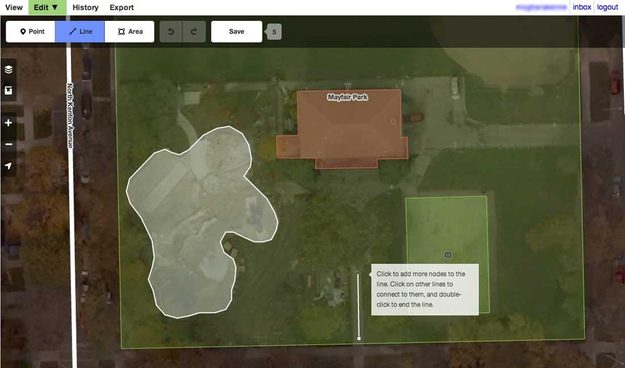
Task: Open the Export tab
Action: [x=122, y=7]
